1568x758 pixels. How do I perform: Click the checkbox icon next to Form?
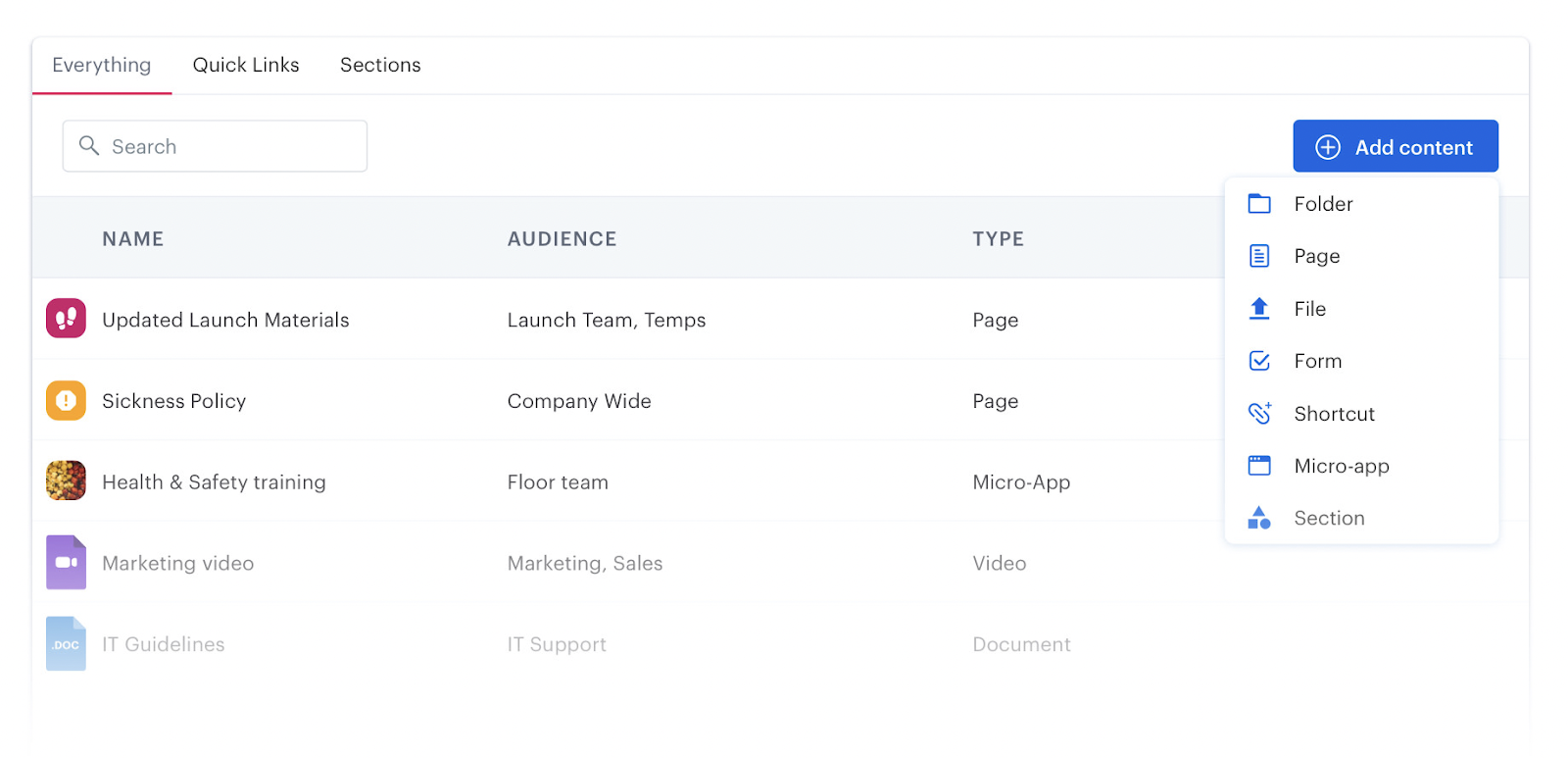tap(1259, 361)
